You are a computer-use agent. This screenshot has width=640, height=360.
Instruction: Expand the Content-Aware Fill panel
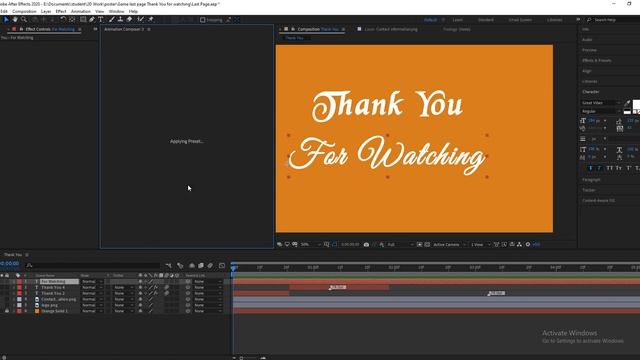pyautogui.click(x=598, y=200)
